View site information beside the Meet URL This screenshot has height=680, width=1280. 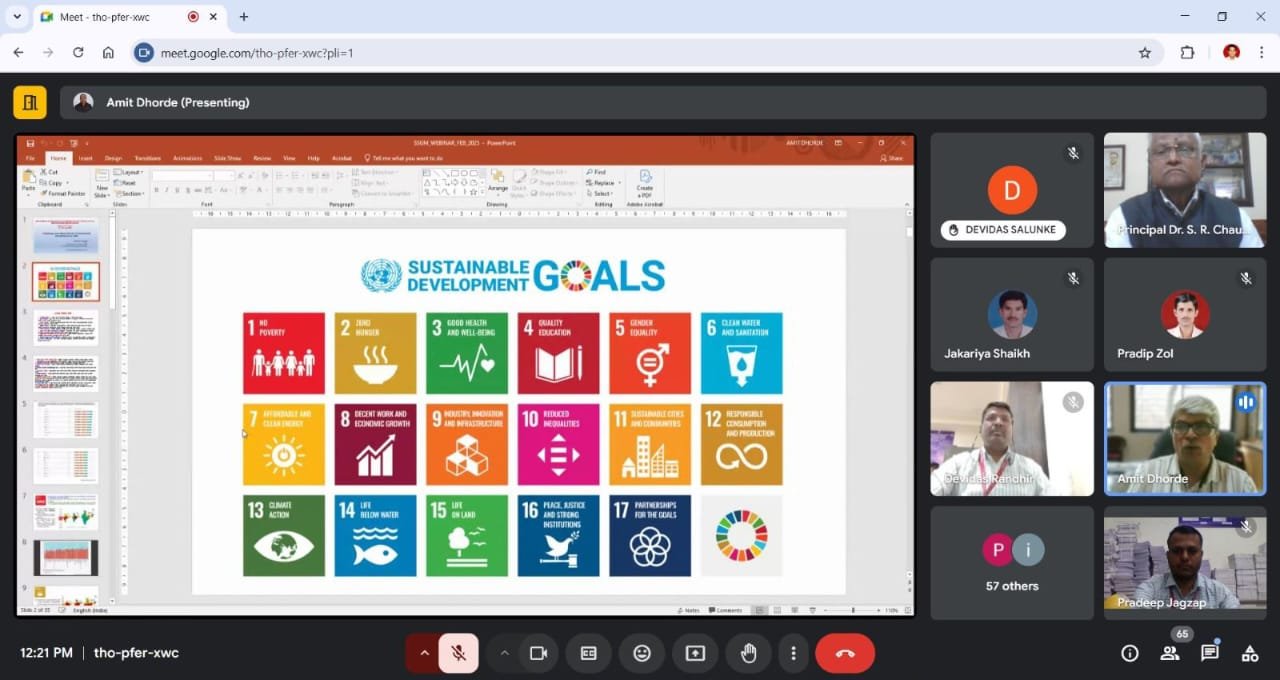click(144, 53)
